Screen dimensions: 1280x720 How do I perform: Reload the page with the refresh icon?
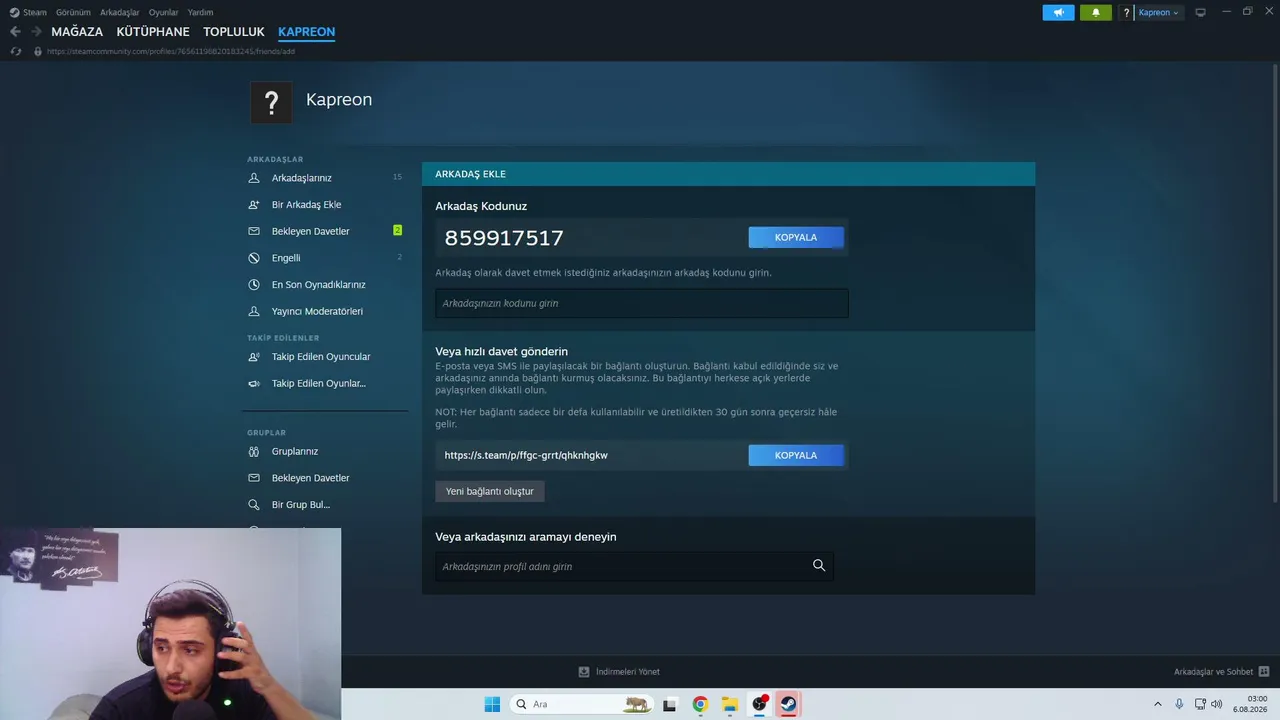pos(15,51)
